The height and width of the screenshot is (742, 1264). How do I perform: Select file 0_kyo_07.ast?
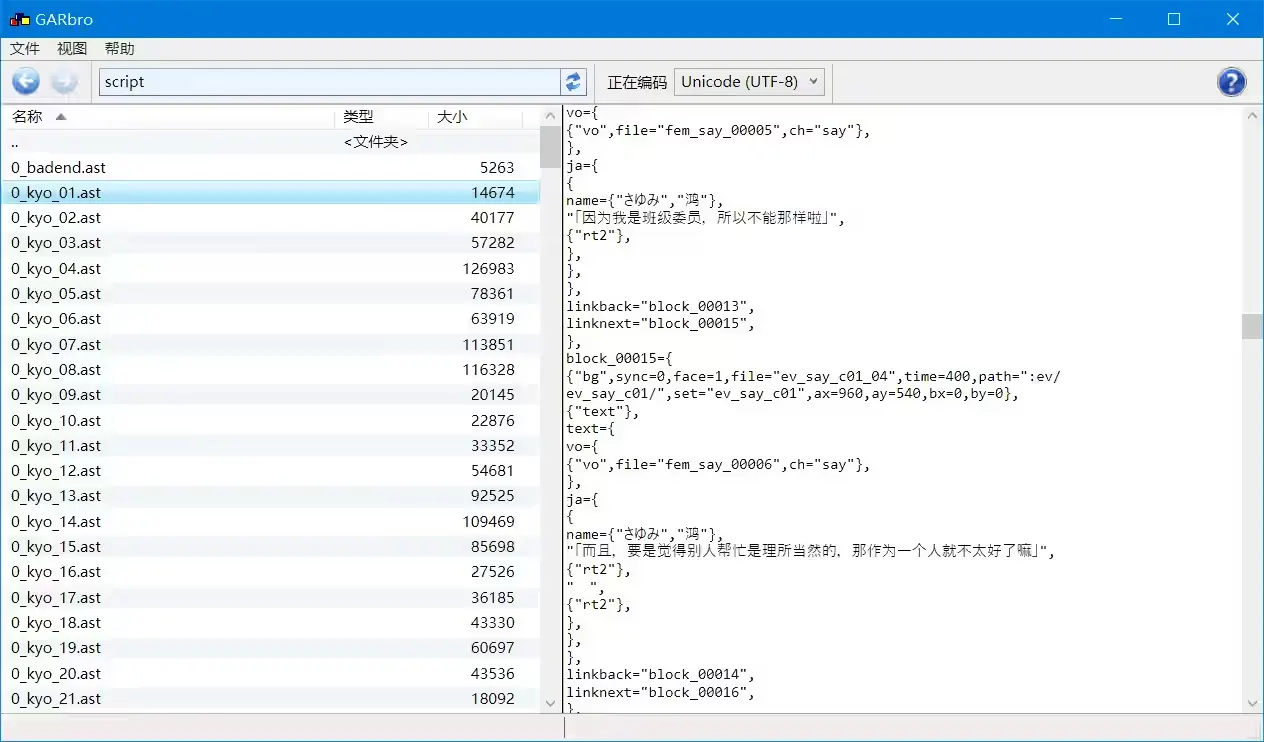point(270,345)
